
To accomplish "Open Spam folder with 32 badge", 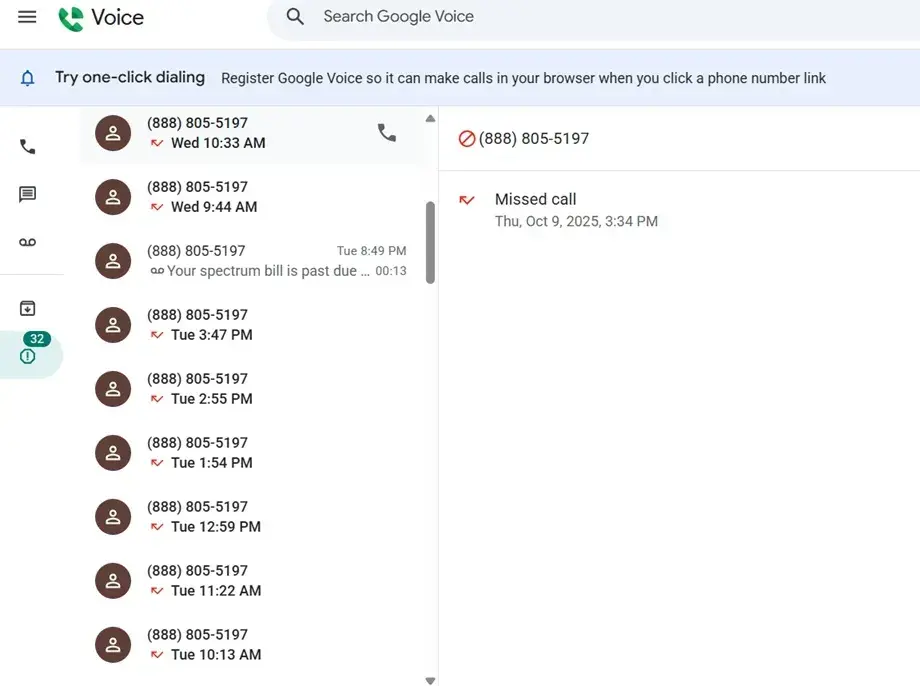I will (x=28, y=355).
